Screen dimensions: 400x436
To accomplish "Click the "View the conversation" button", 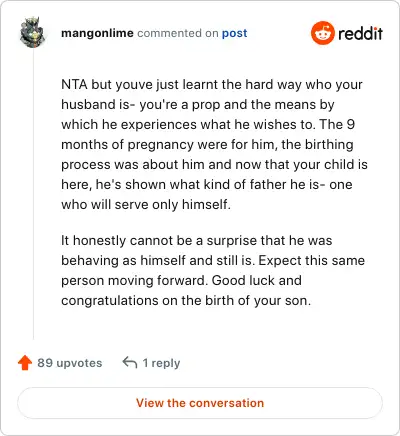I will [x=200, y=403].
